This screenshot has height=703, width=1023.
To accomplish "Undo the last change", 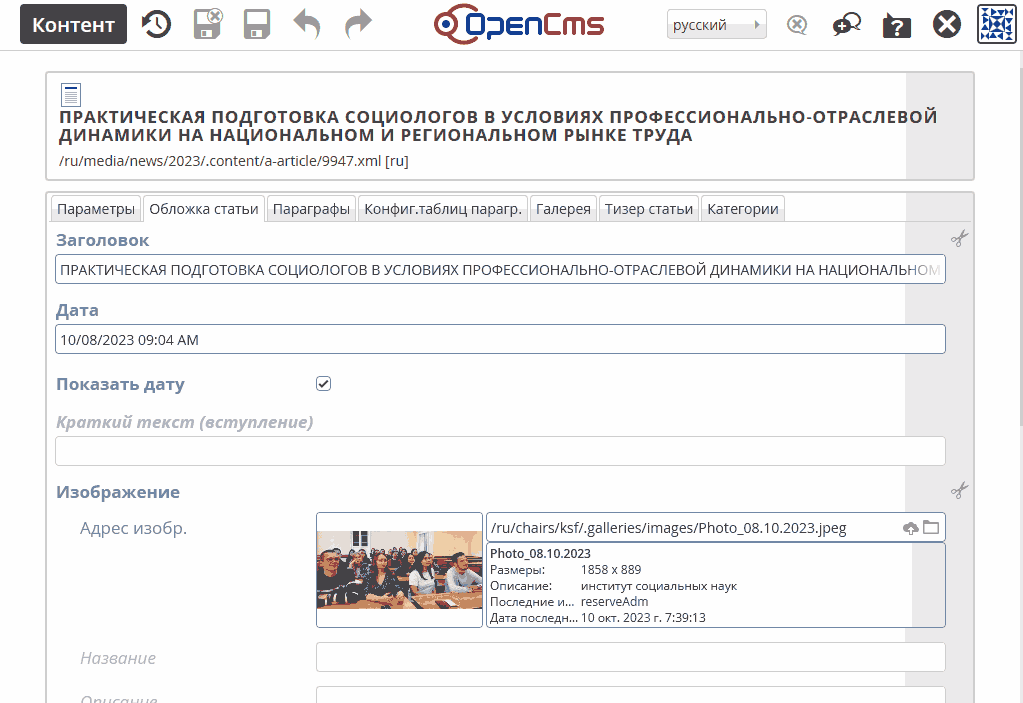I will [x=307, y=25].
